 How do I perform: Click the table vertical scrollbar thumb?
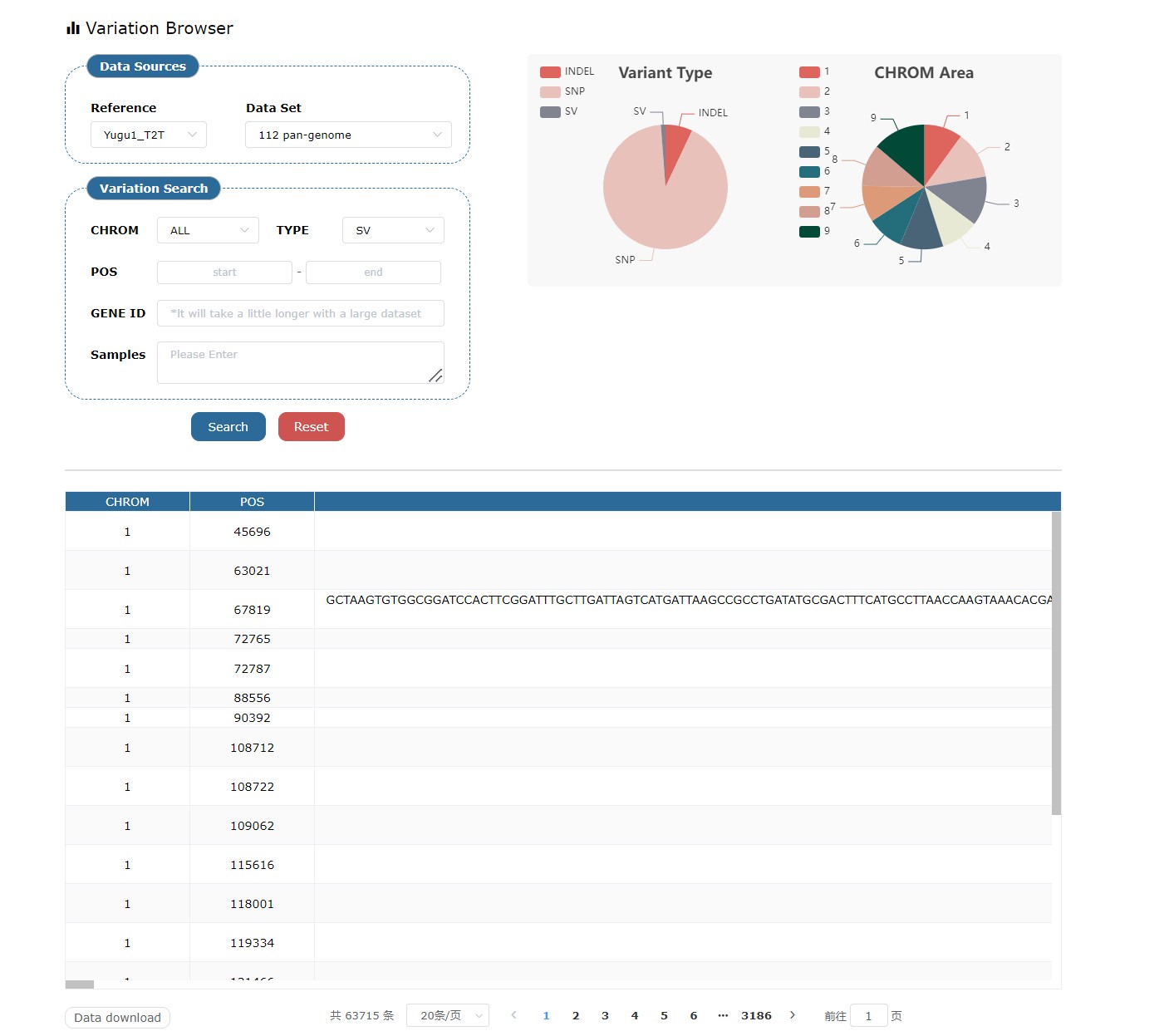[x=1056, y=663]
